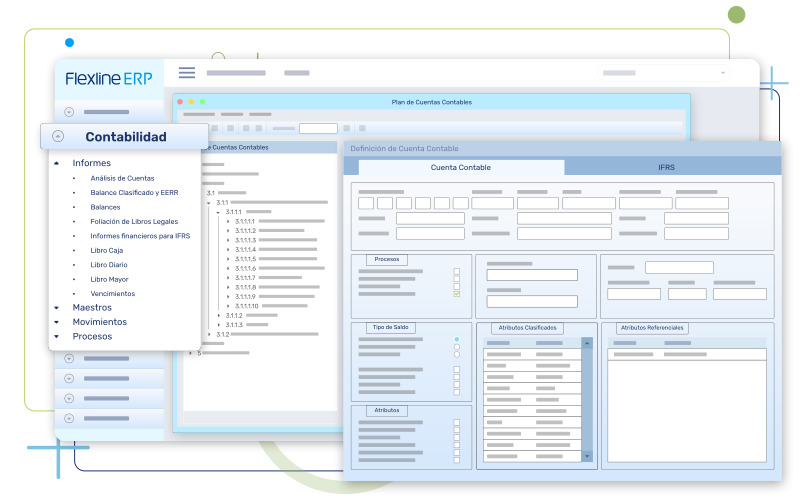Expand tree node 3.1.2
Viewport: 800px width, 500px height.
point(209,334)
